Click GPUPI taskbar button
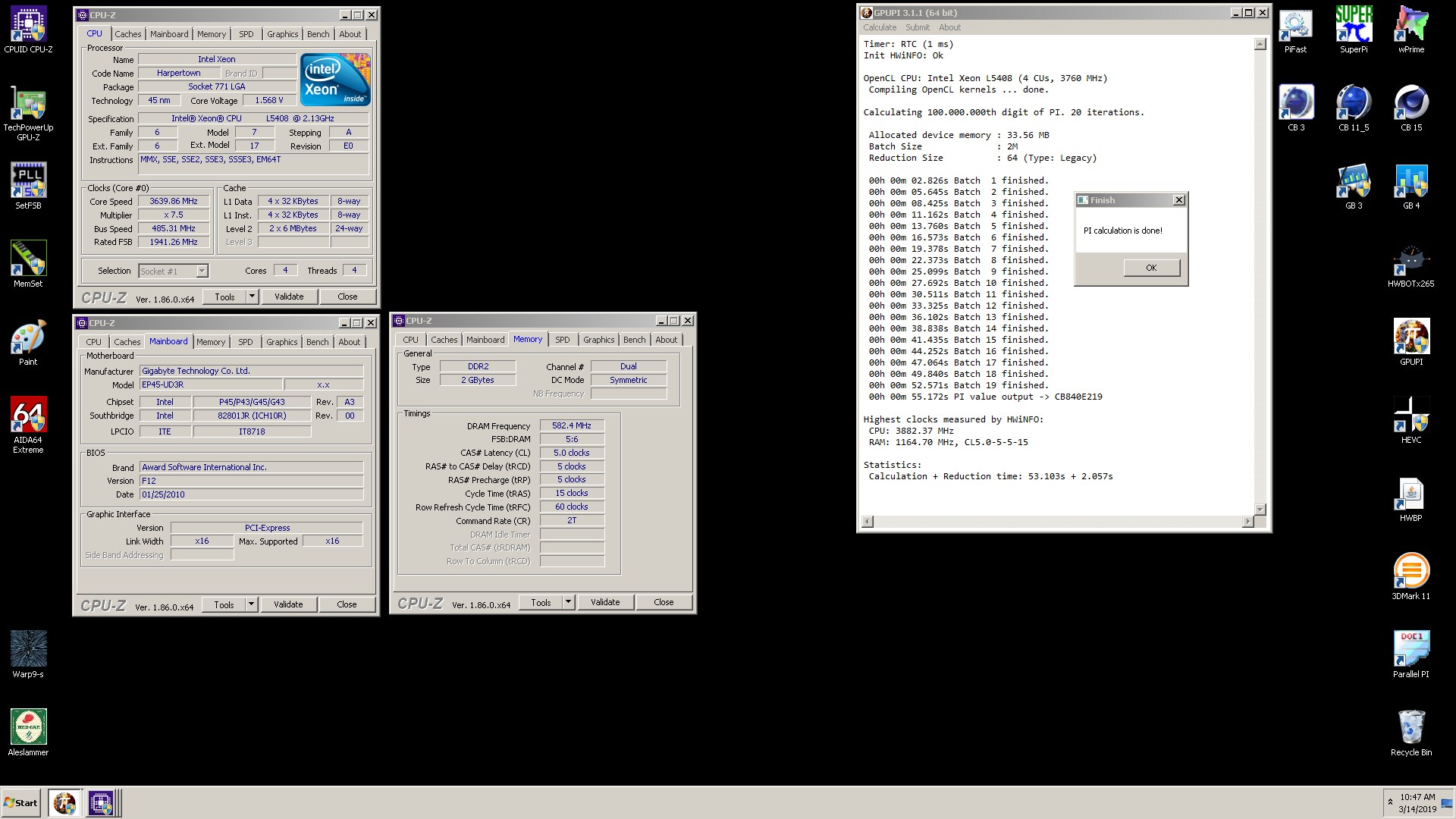Screen dimensions: 1456x819 pos(64,802)
